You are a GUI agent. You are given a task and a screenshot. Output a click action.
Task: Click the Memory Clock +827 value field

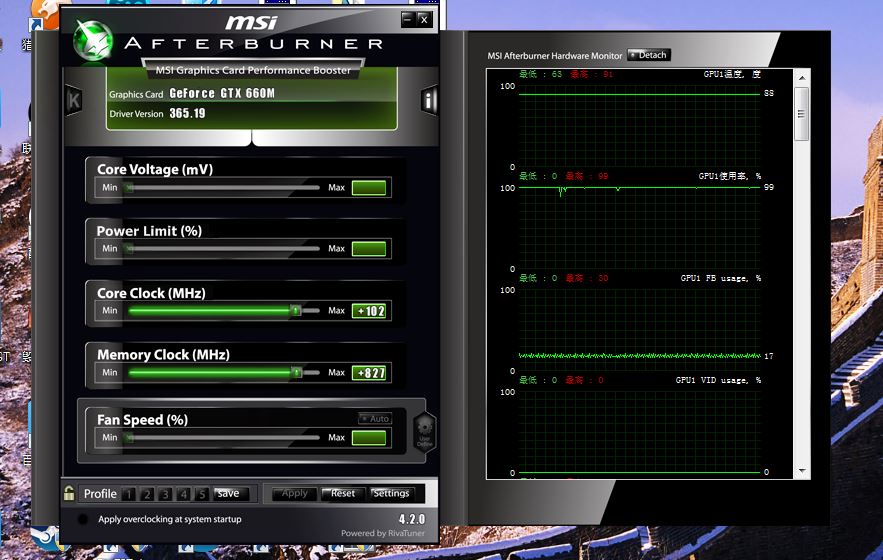tap(369, 372)
